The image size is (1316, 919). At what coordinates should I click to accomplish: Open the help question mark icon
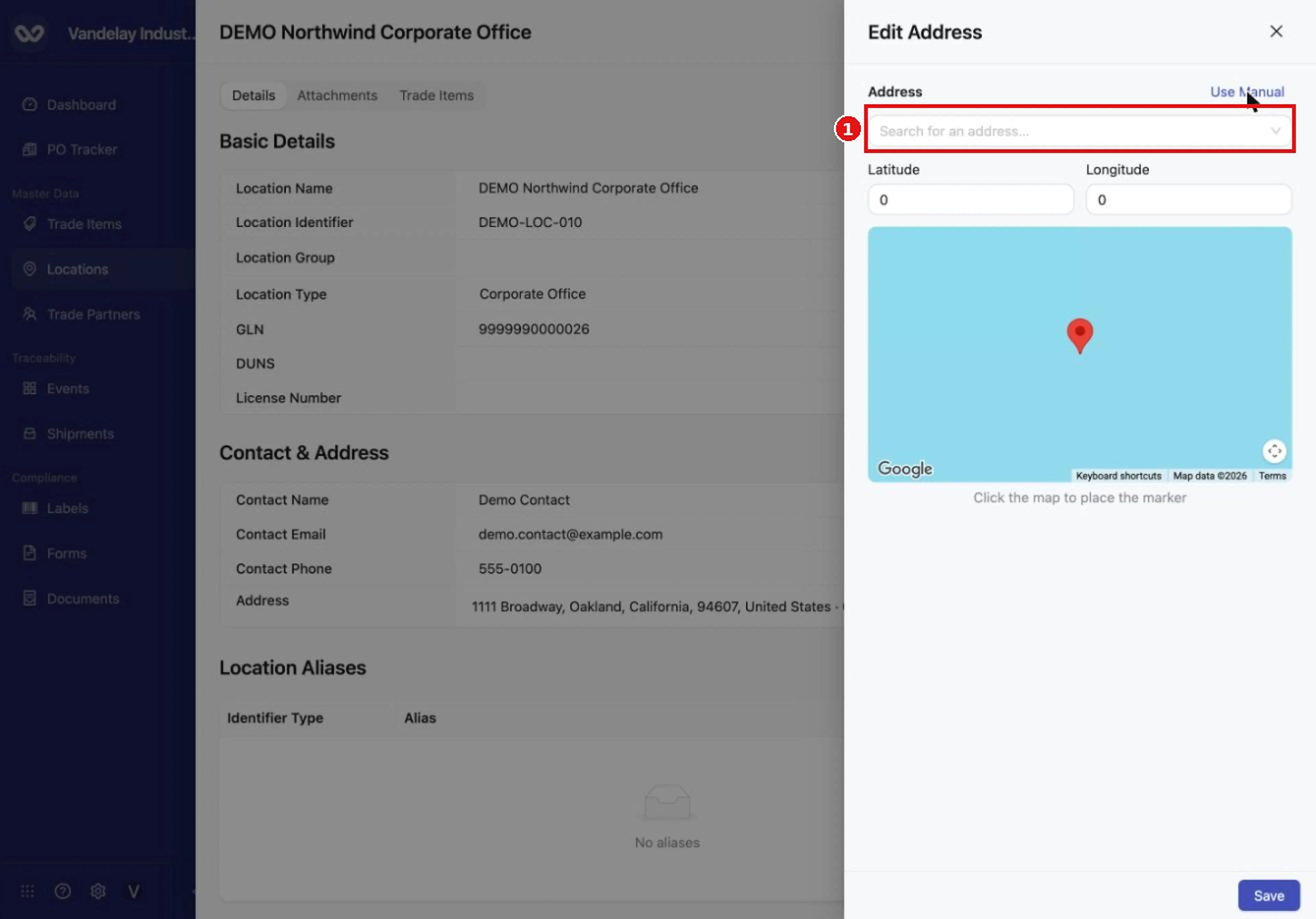tap(62, 892)
